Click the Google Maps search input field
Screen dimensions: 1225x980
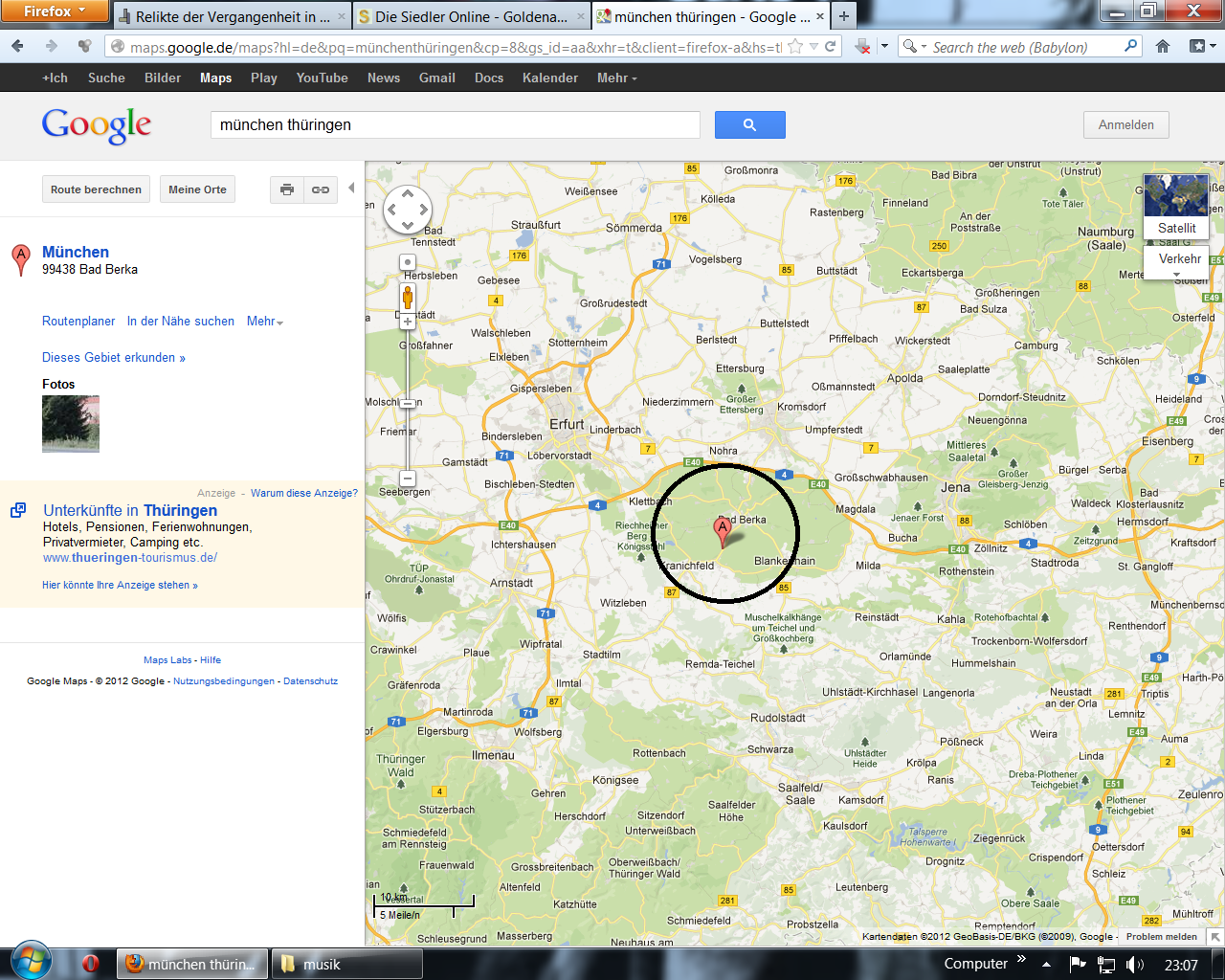pyautogui.click(x=456, y=124)
